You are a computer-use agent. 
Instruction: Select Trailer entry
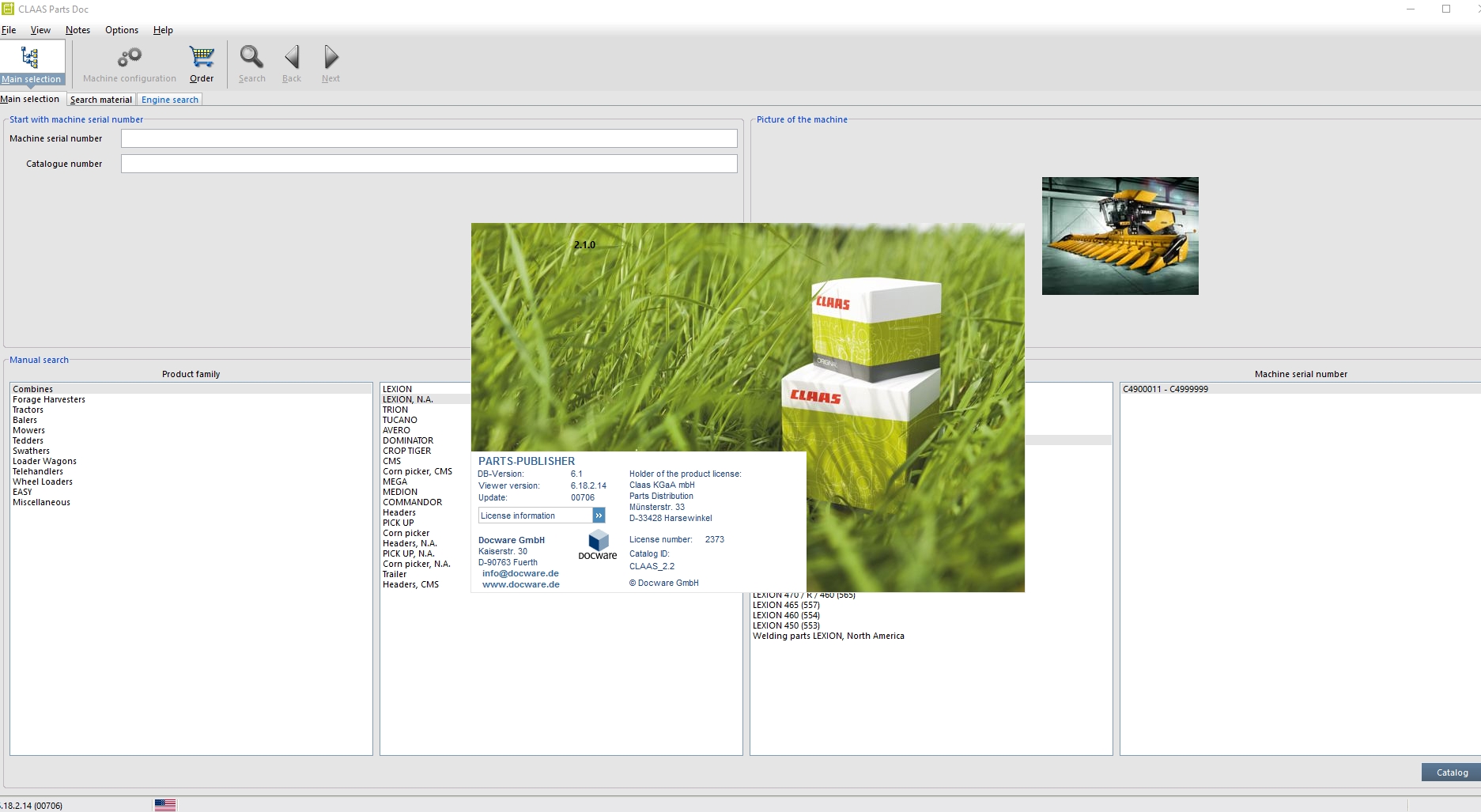[426, 574]
